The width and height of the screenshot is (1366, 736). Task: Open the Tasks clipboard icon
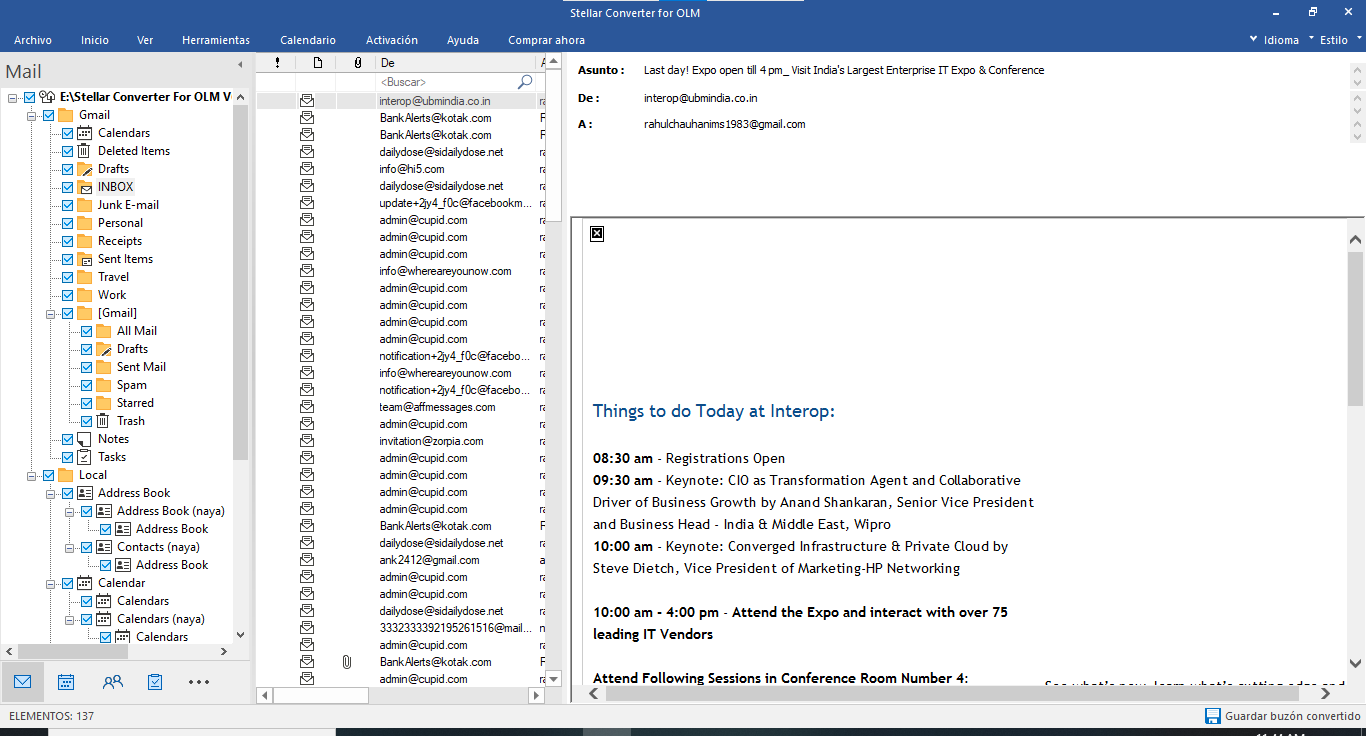(x=155, y=682)
